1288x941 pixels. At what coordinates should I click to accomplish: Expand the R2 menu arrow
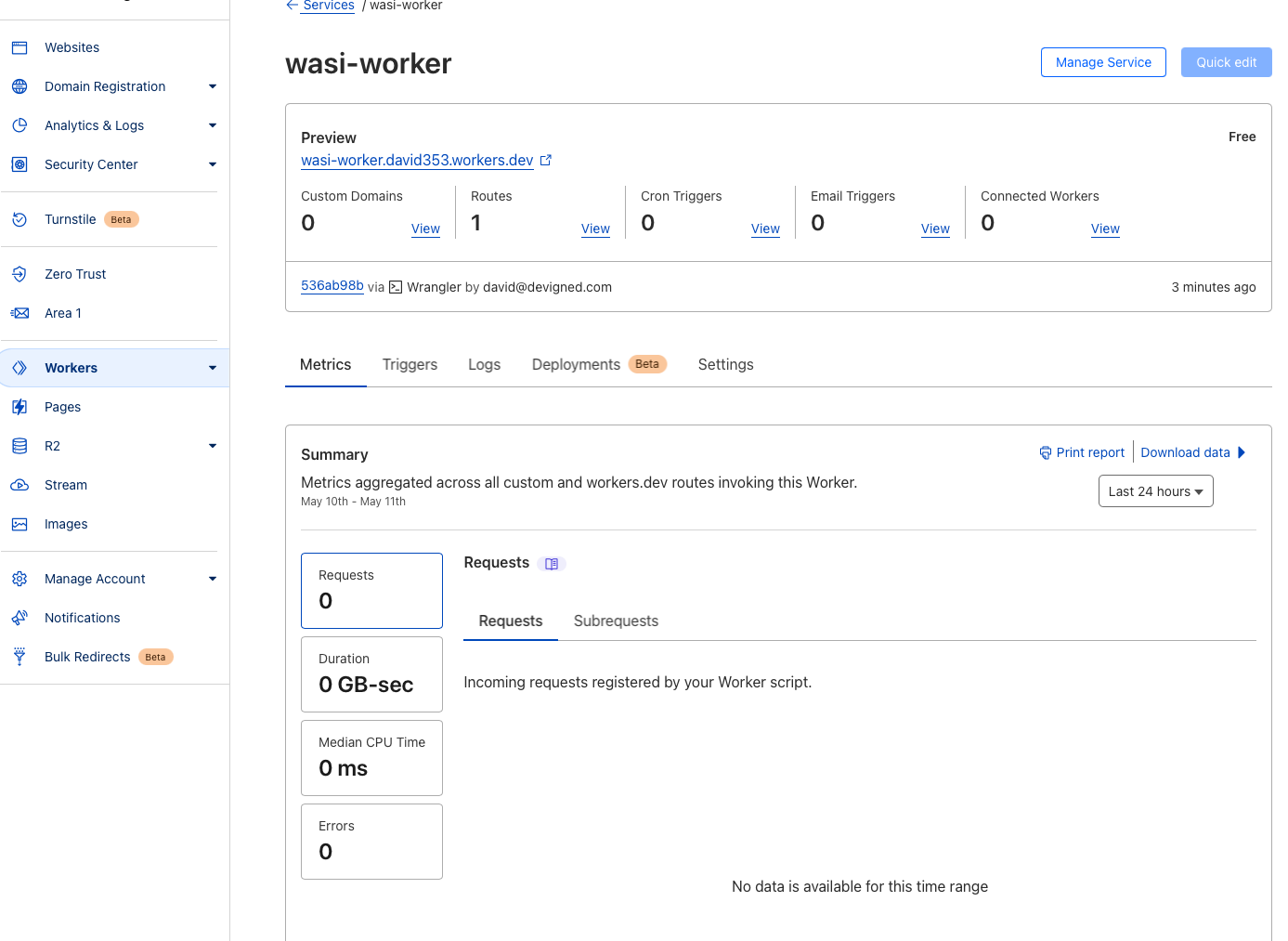pyautogui.click(x=213, y=446)
